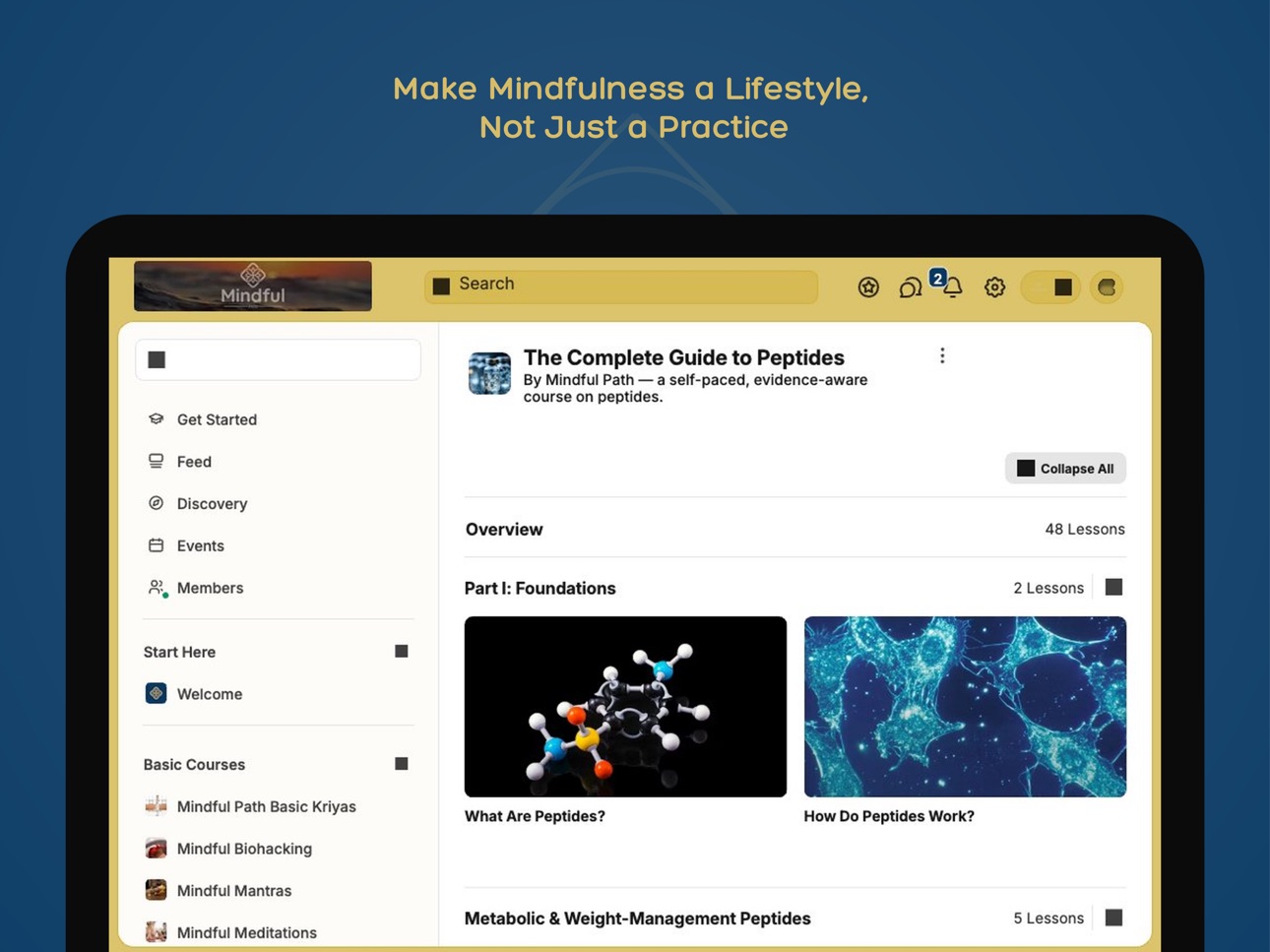Screen dimensions: 1270x952
Task: Collapse the Basic Courses section
Action: (x=401, y=764)
